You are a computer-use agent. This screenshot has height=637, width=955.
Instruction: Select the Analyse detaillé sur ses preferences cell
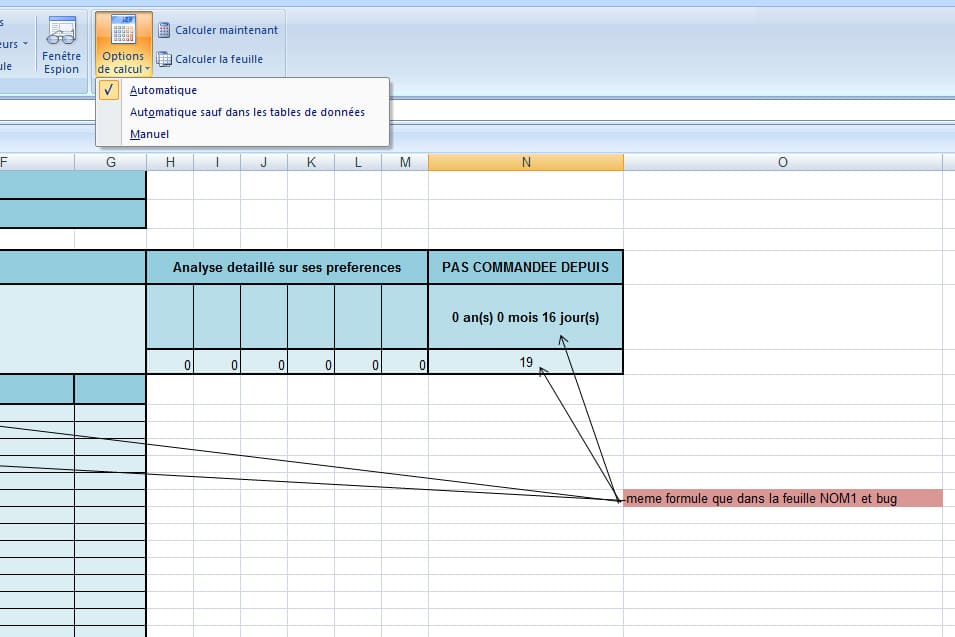tap(287, 267)
